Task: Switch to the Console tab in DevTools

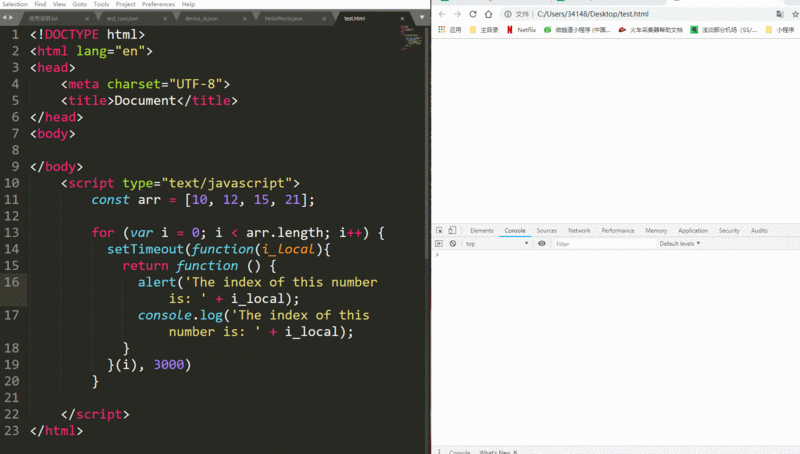Action: point(515,231)
